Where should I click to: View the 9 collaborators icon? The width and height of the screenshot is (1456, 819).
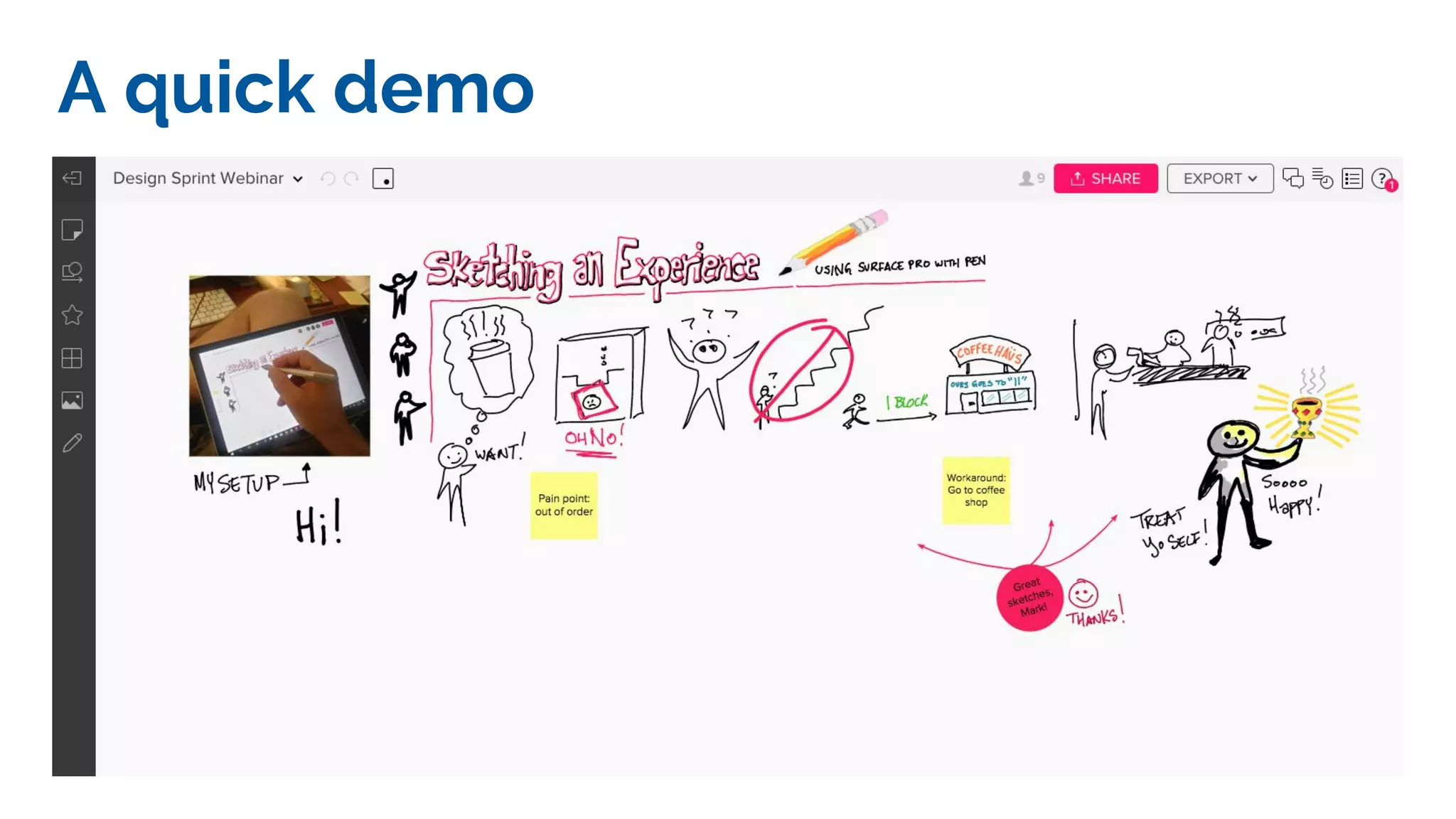tap(1032, 178)
